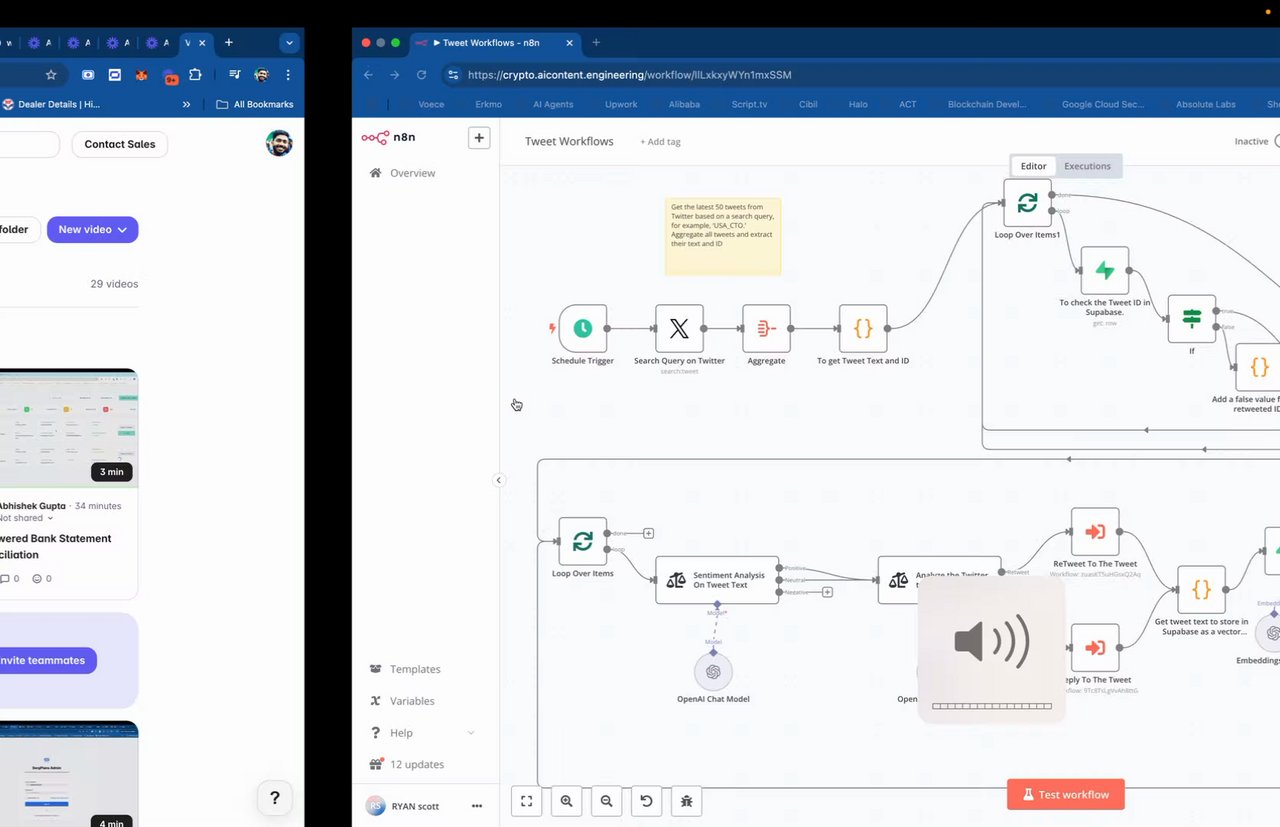This screenshot has height=827, width=1280.
Task: Select the yellow sticky note on canvas
Action: pos(723,237)
